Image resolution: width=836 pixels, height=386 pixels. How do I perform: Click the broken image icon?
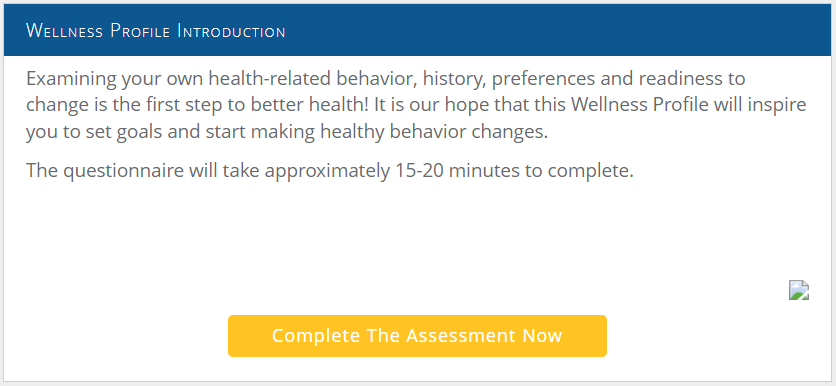point(799,291)
